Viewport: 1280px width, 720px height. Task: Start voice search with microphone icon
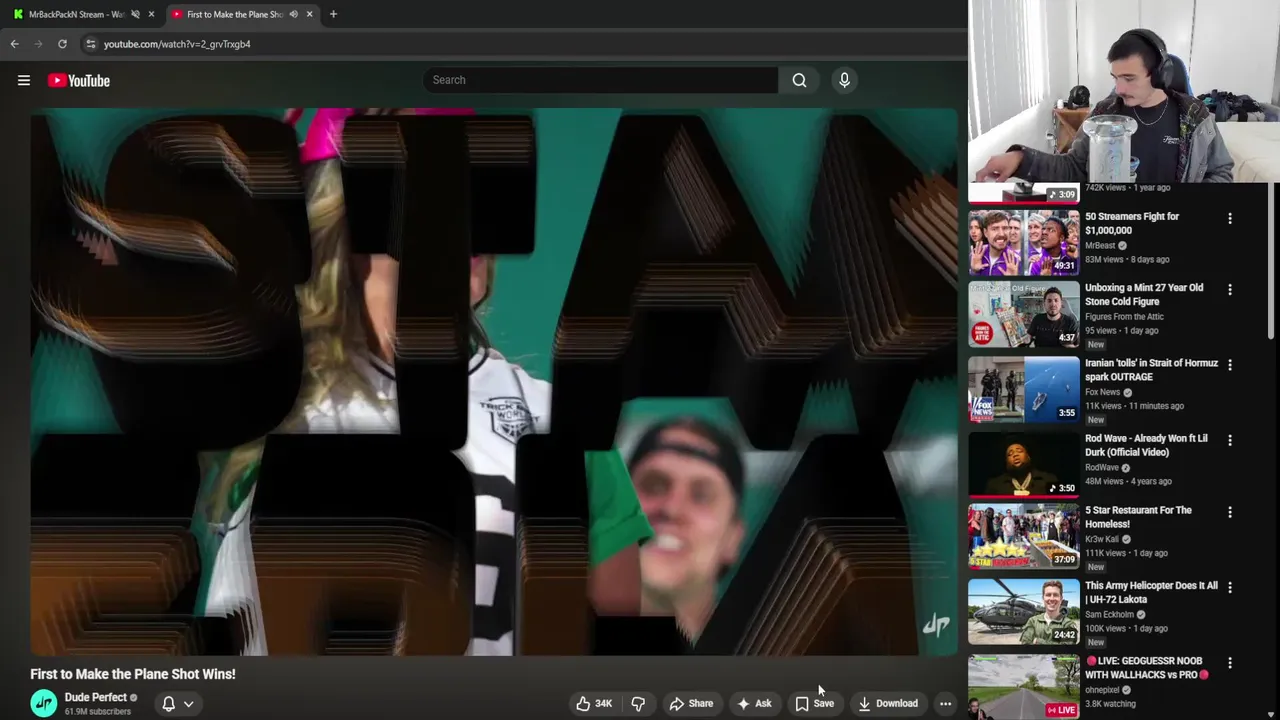844,80
